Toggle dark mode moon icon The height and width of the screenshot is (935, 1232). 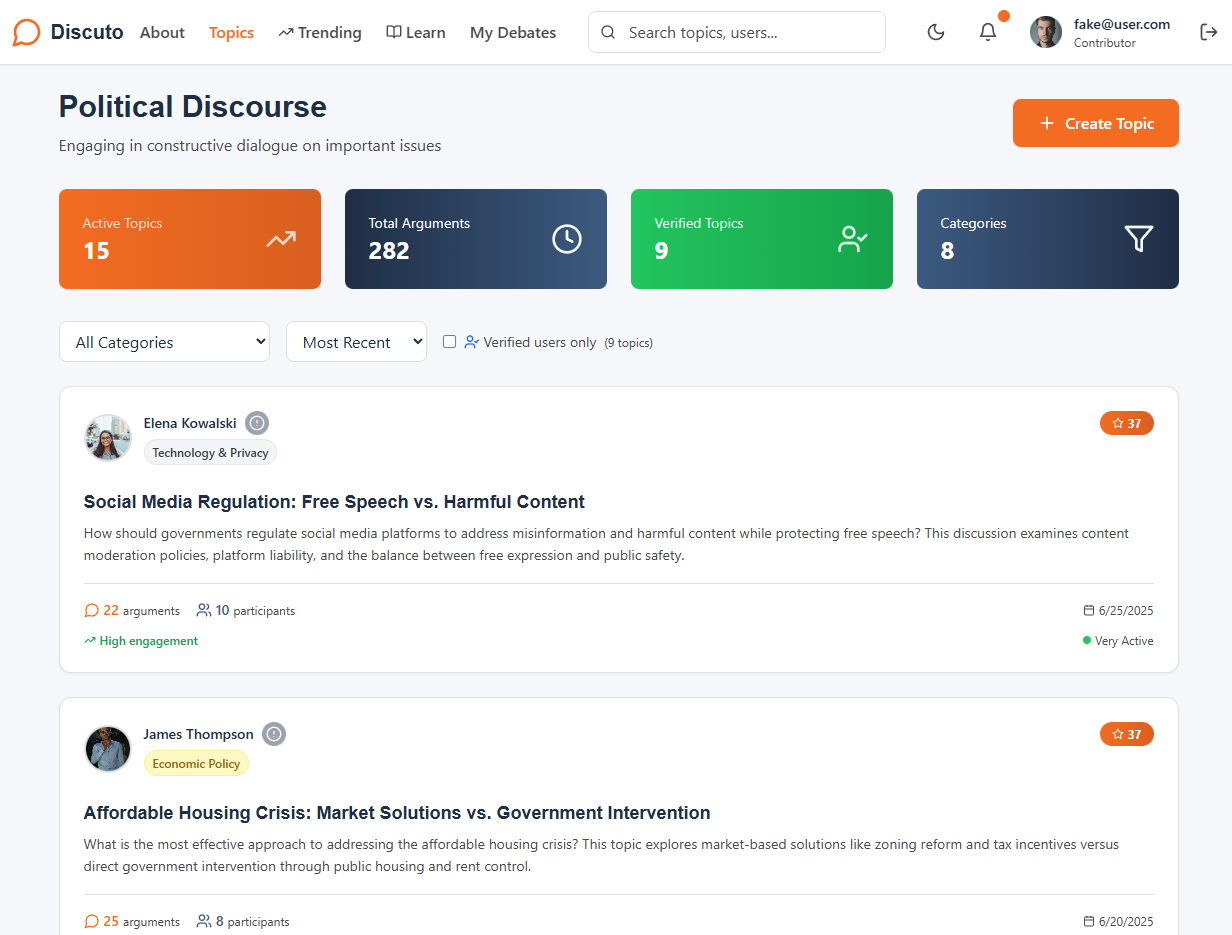point(936,32)
